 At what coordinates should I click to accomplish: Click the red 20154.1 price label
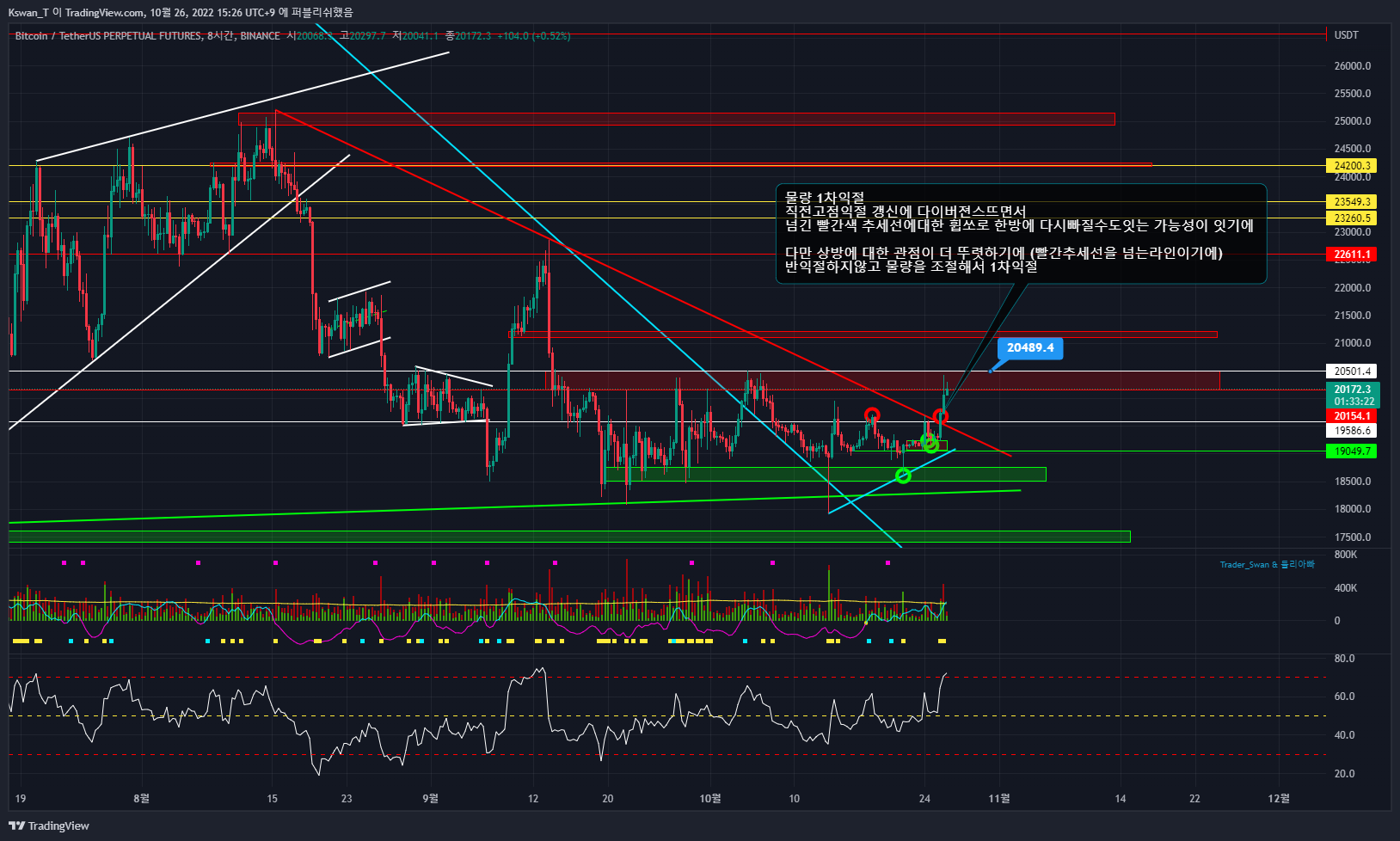tap(1353, 416)
